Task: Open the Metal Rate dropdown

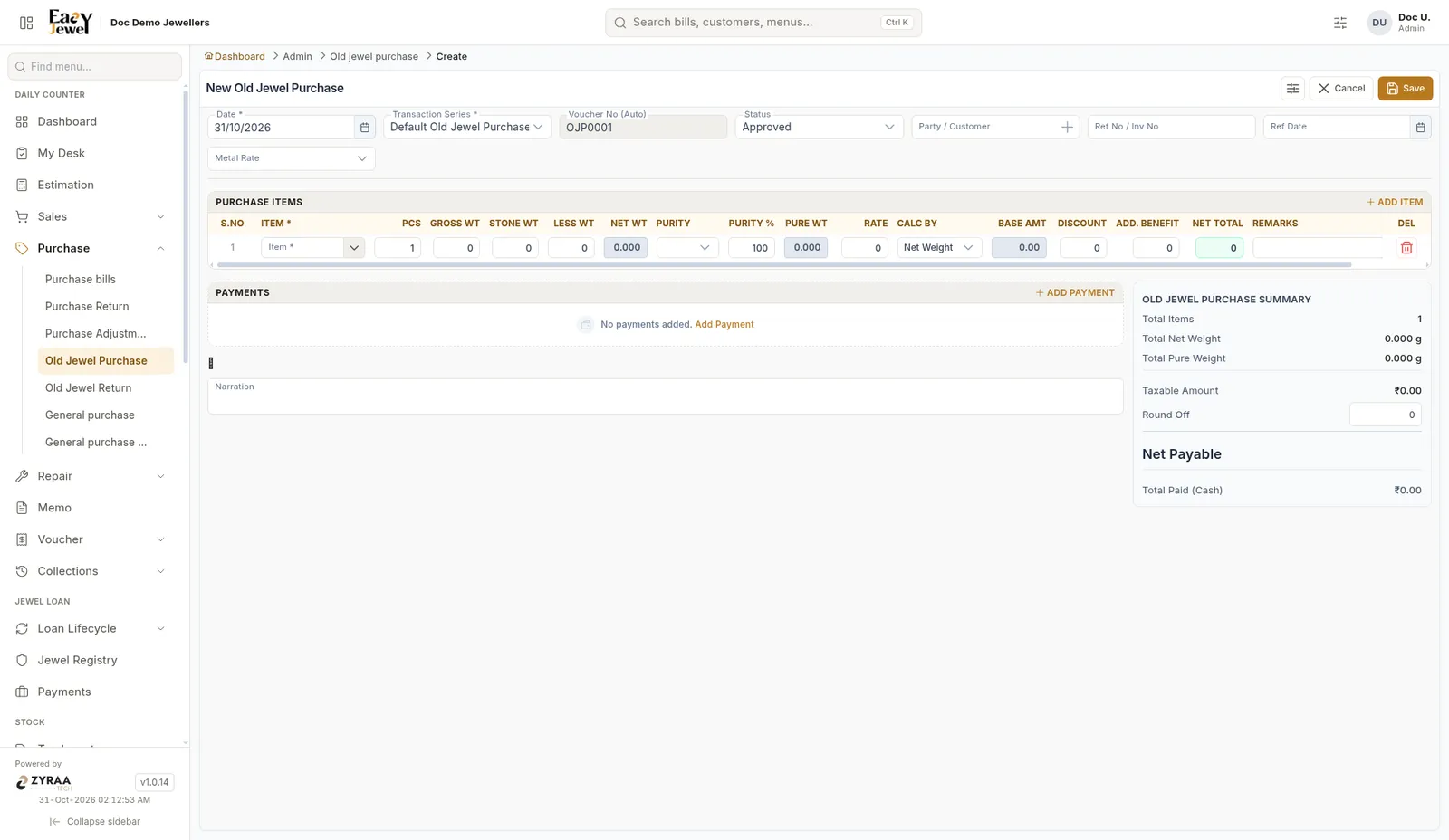Action: [292, 158]
